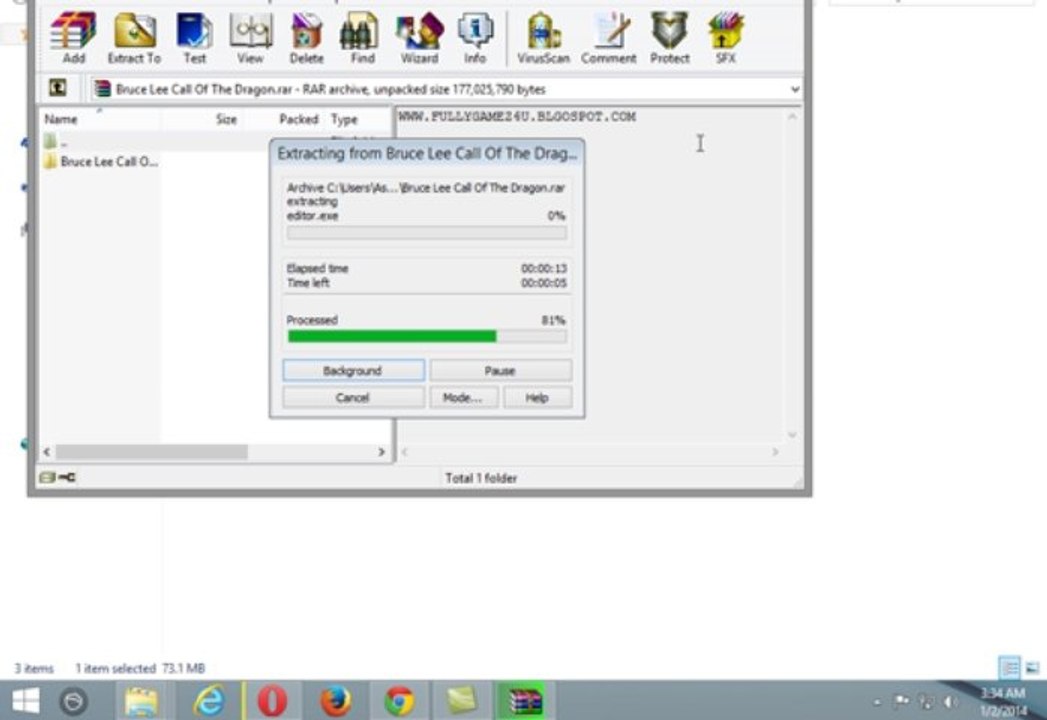Click the Add archive toolbar icon

coord(73,38)
